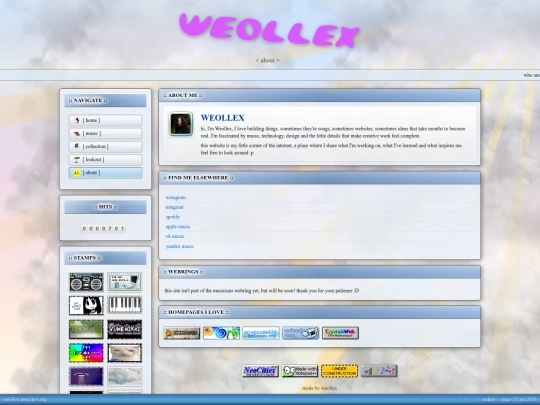Click the yellow icon beside about
The height and width of the screenshot is (405, 540).
pos(77,173)
